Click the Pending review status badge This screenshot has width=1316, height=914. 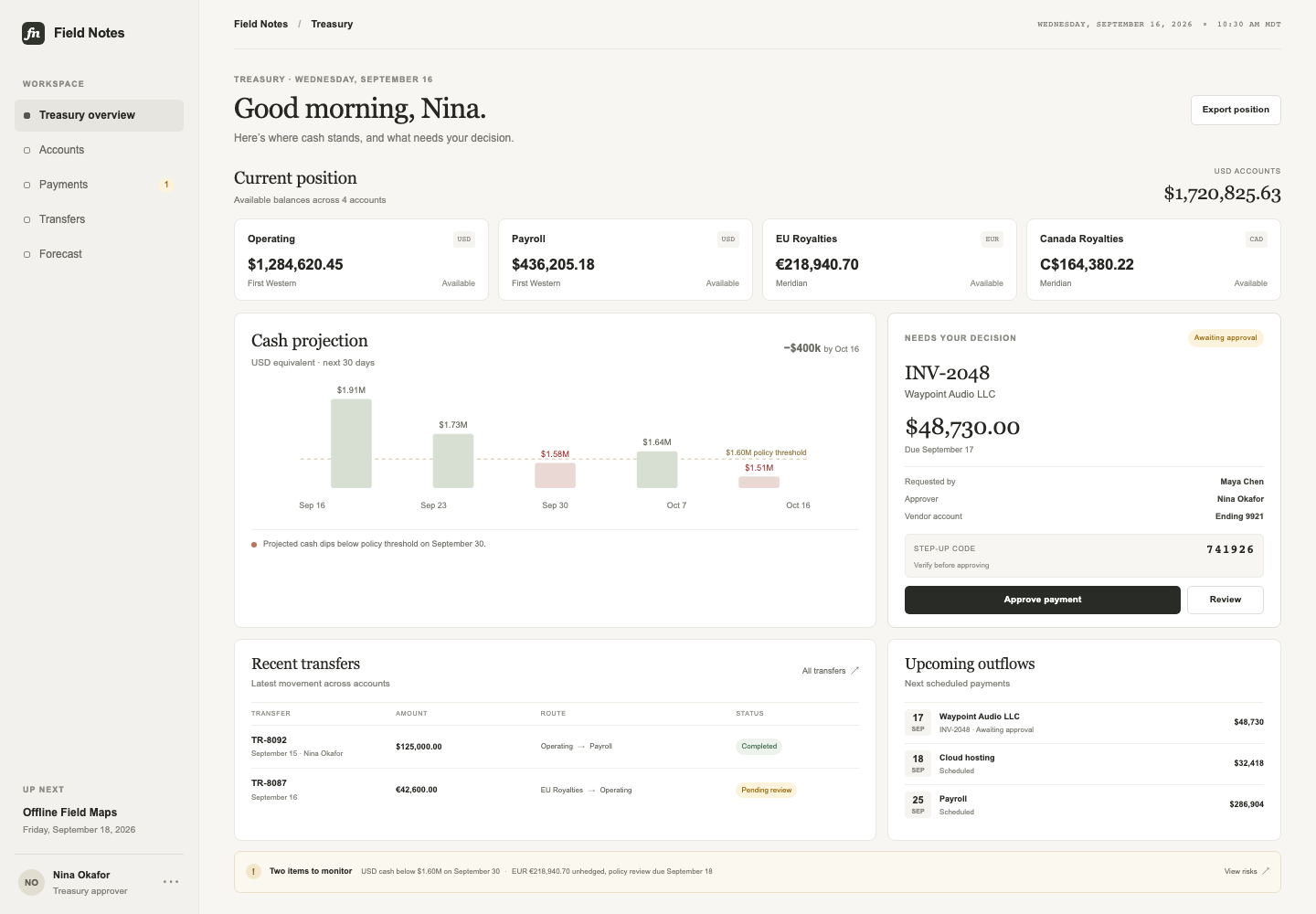(x=766, y=790)
